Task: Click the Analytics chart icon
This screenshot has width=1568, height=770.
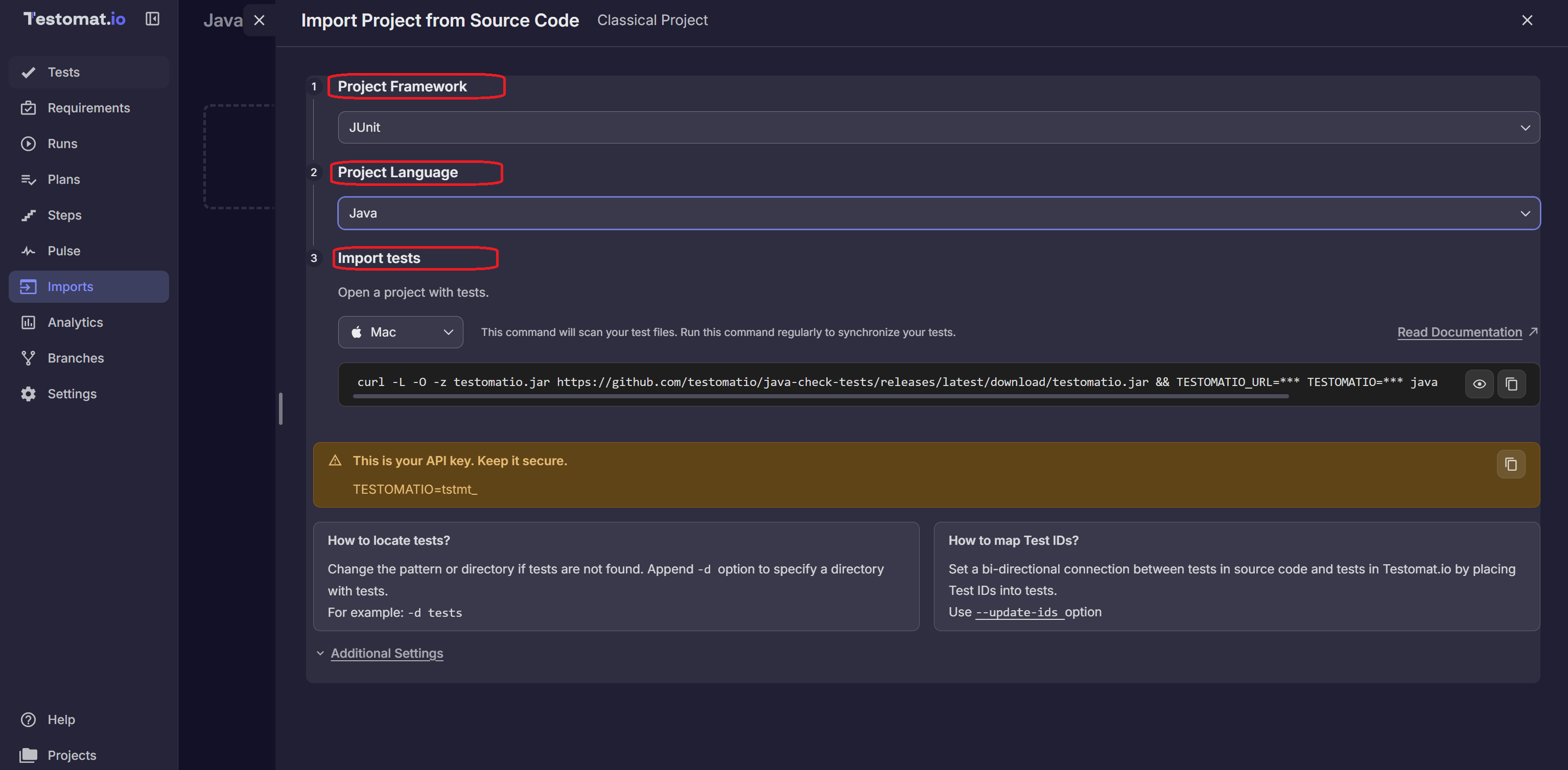Action: 28,322
